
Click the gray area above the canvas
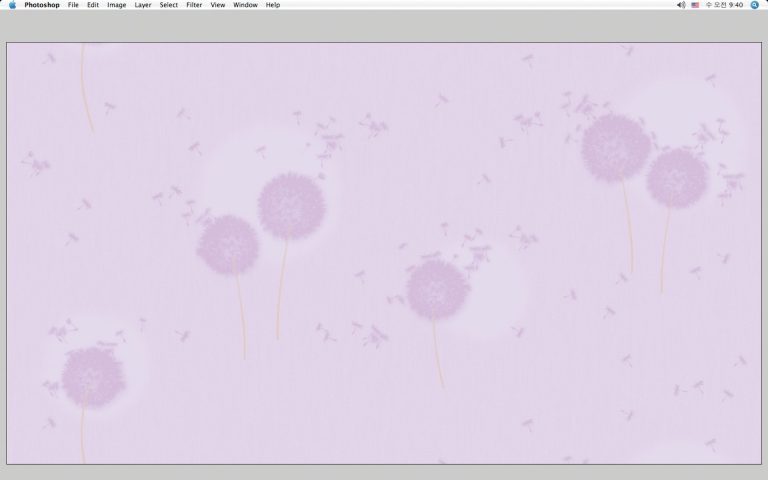tap(384, 26)
